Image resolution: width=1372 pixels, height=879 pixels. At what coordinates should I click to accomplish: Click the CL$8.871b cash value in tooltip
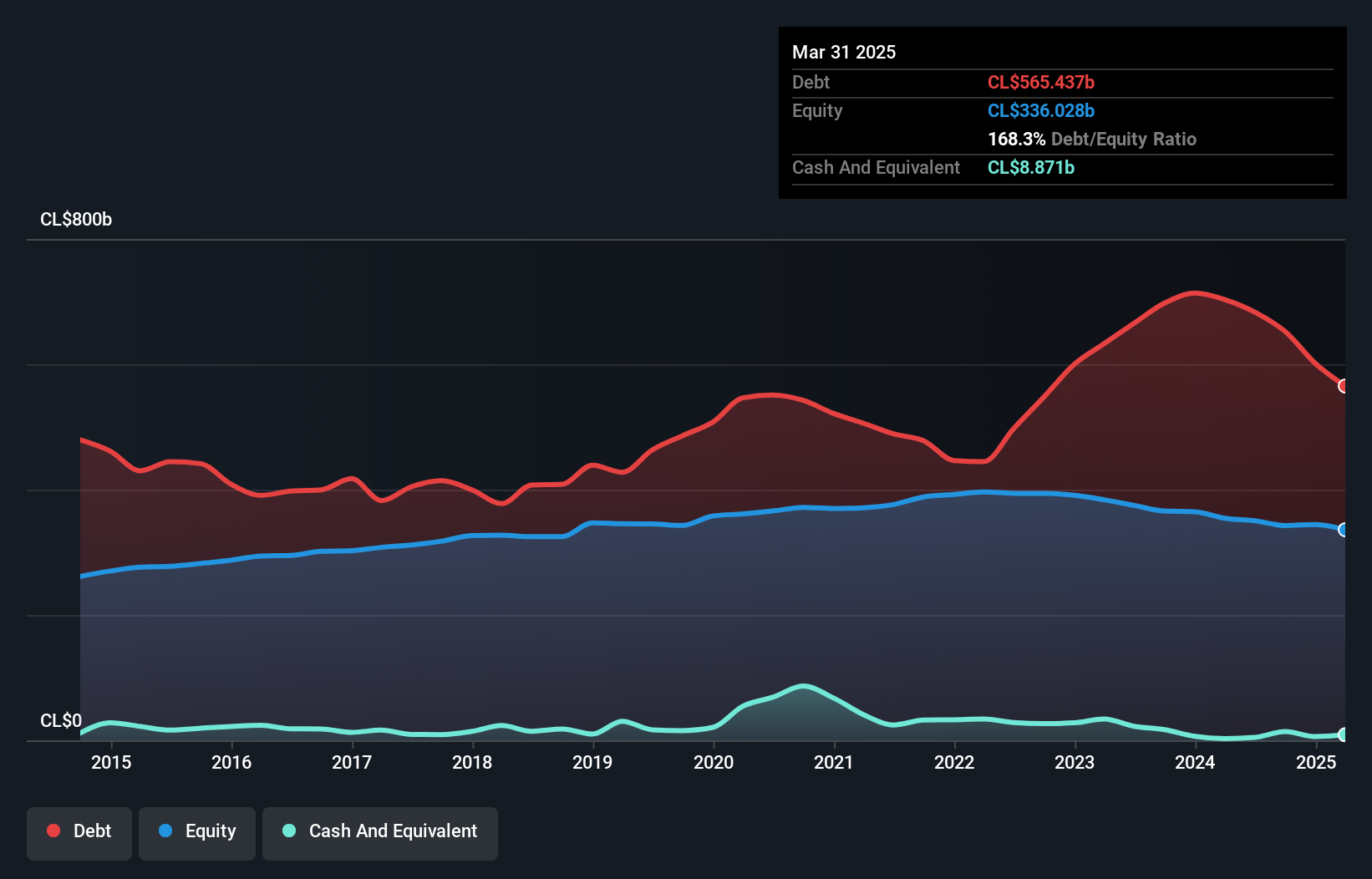click(x=1031, y=167)
